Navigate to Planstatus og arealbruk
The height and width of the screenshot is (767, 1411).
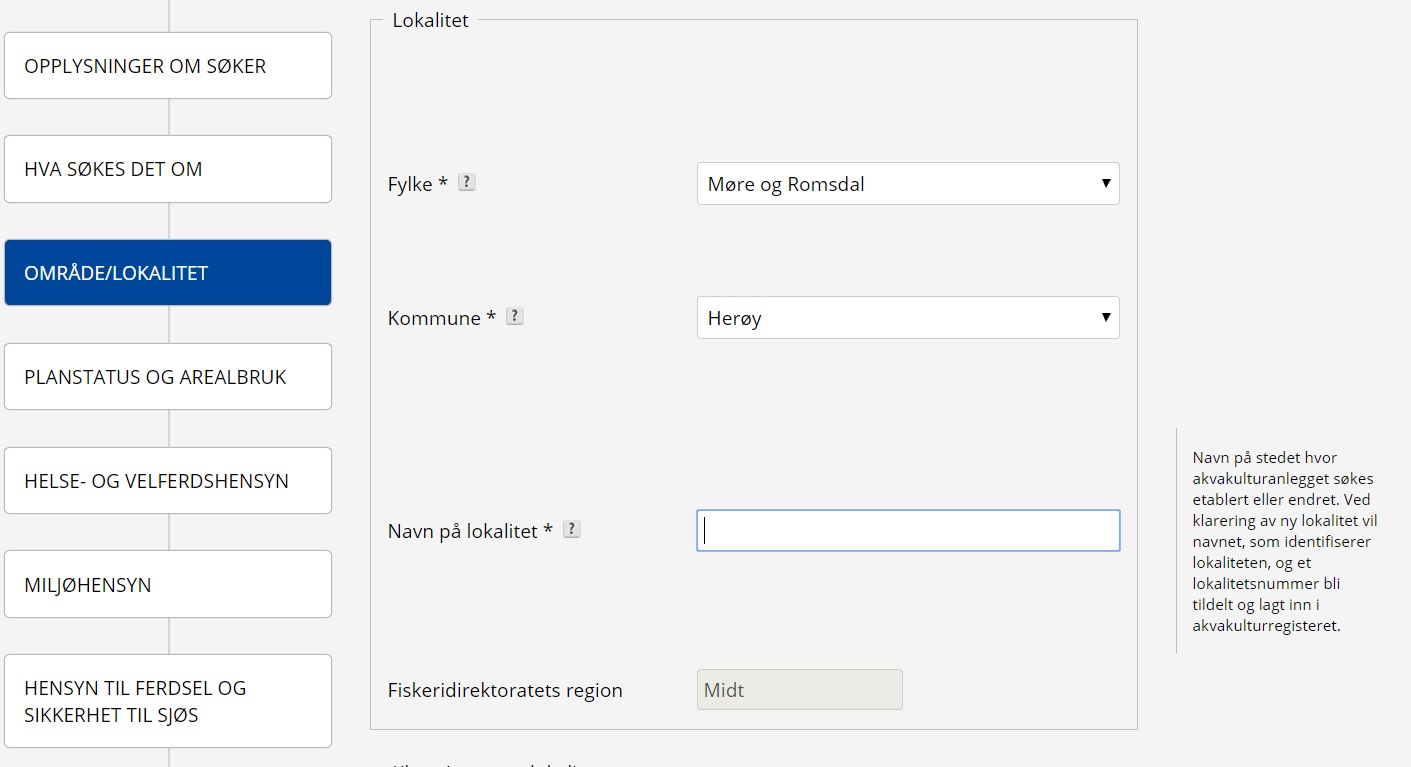pos(168,377)
